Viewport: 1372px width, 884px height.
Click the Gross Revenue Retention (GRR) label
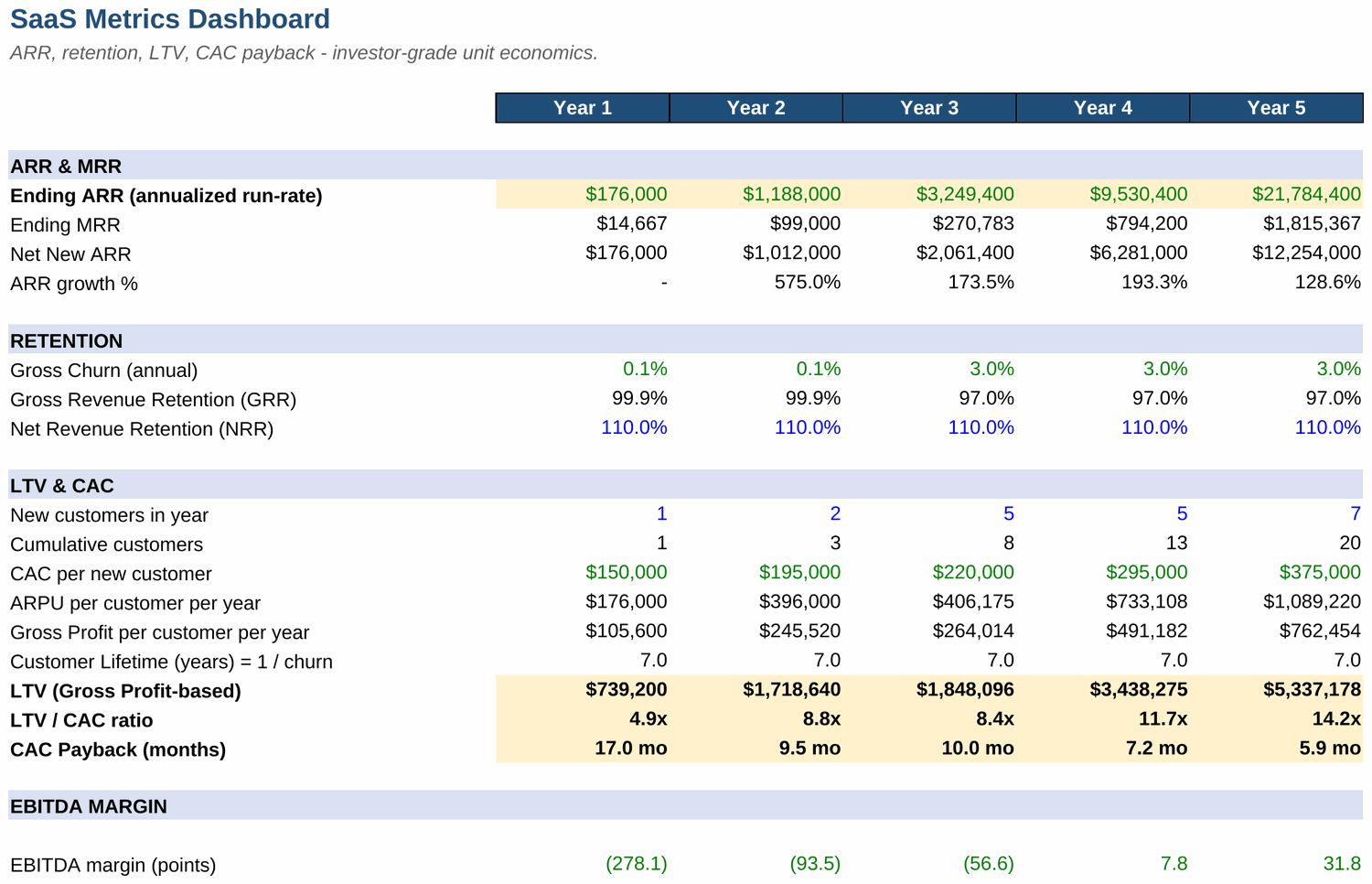[154, 400]
